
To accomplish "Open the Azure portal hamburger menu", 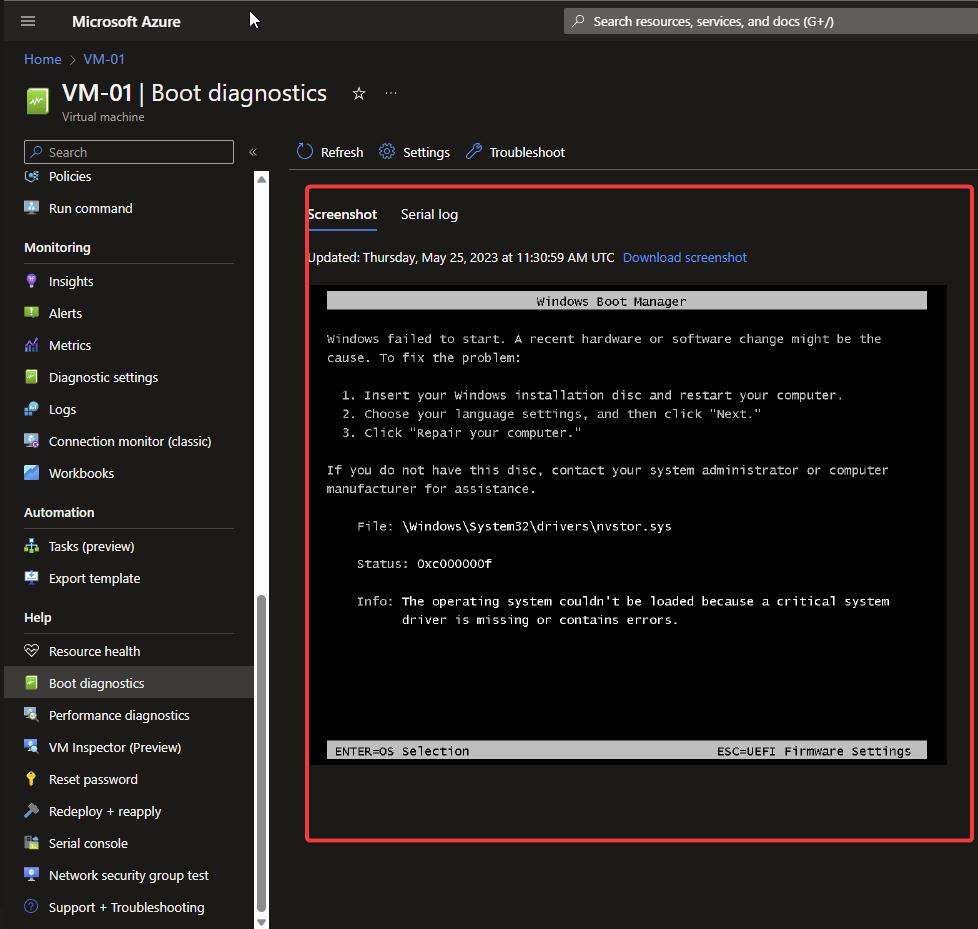I will [x=27, y=21].
